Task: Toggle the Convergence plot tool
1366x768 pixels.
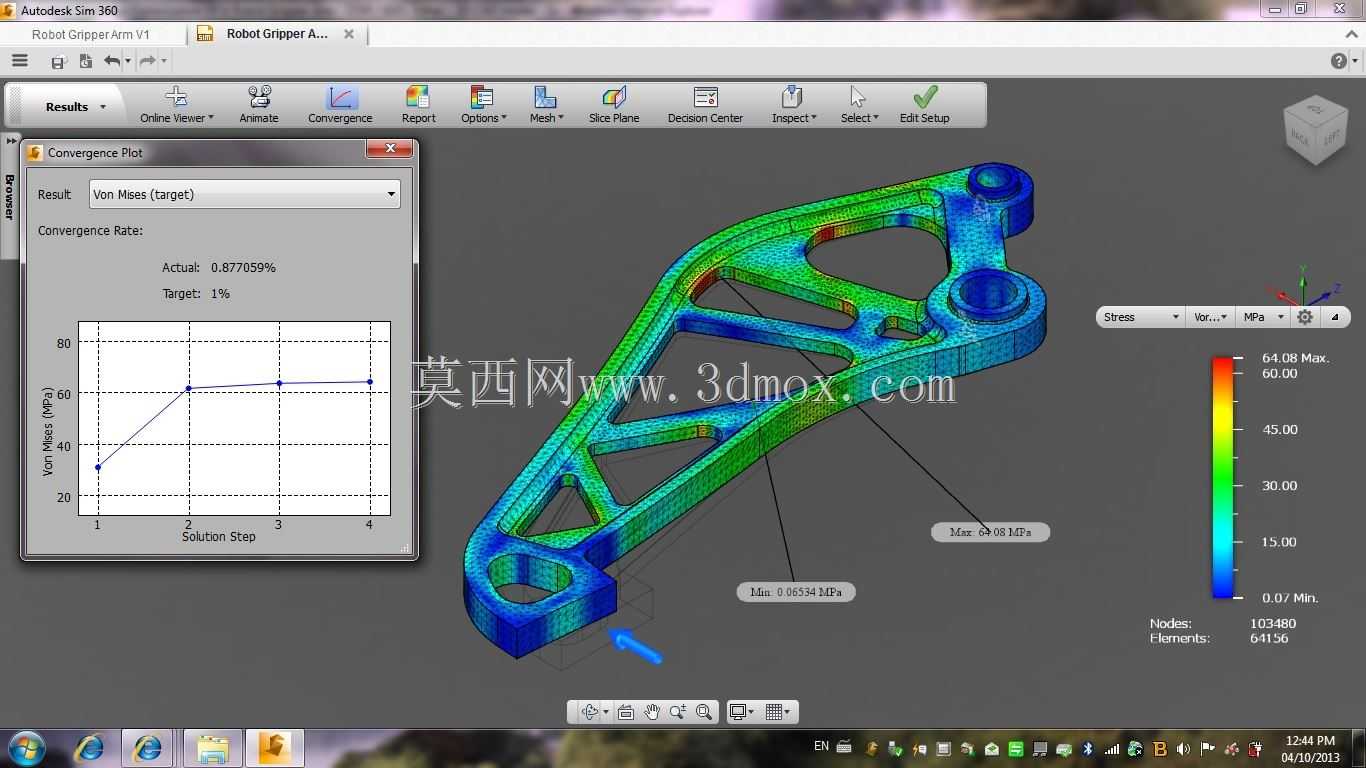Action: click(x=340, y=105)
